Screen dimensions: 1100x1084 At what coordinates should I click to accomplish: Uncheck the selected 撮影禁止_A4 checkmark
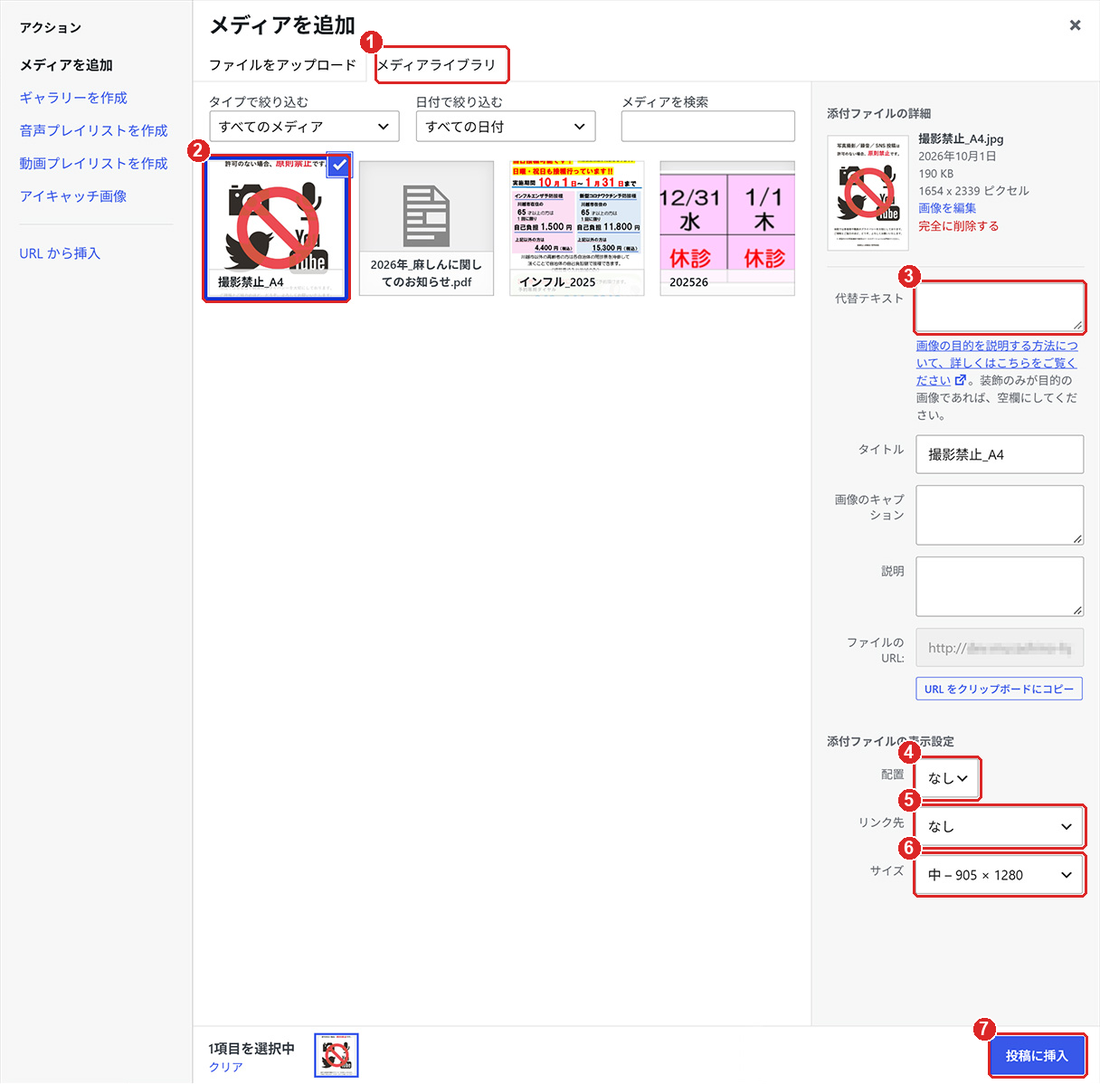pyautogui.click(x=339, y=165)
